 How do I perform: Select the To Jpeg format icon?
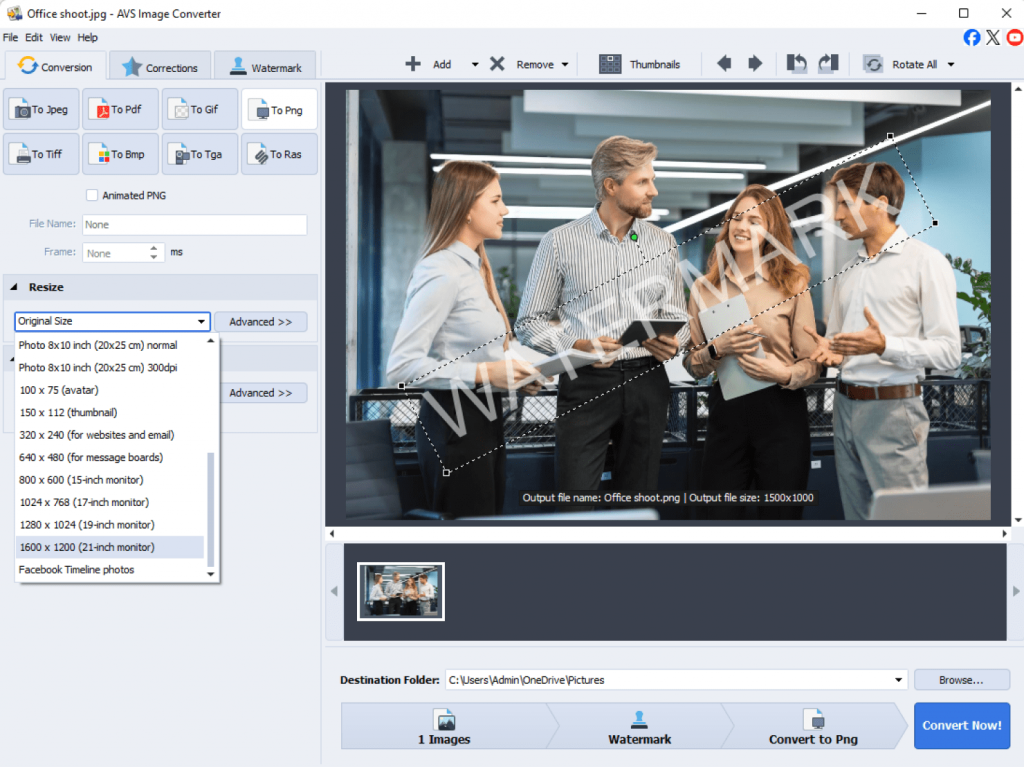pos(42,110)
